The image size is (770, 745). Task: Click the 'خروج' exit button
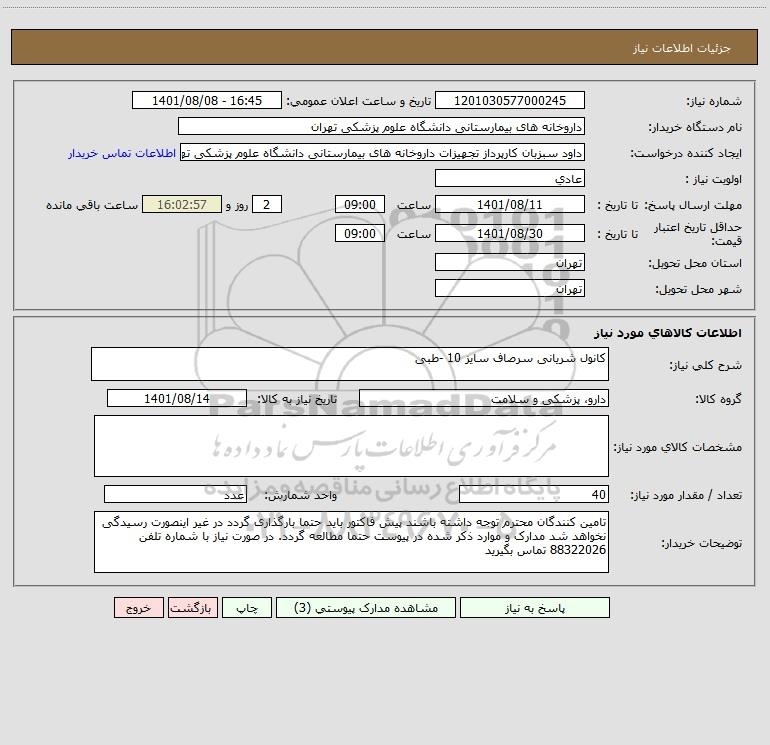click(x=138, y=608)
